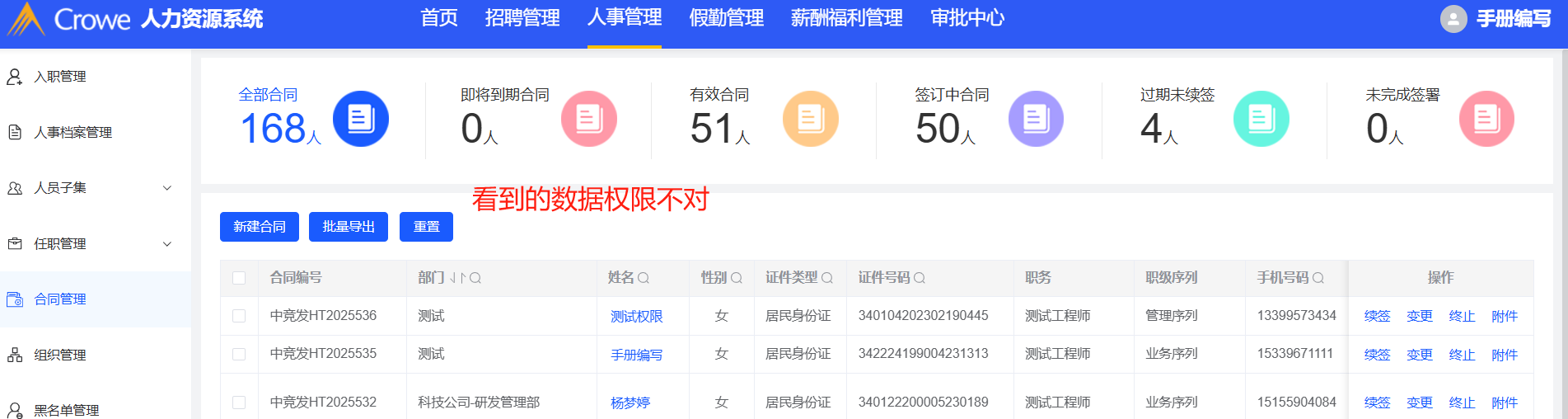Click the 证件类型 column search icon
The width and height of the screenshot is (1568, 419).
tap(827, 278)
